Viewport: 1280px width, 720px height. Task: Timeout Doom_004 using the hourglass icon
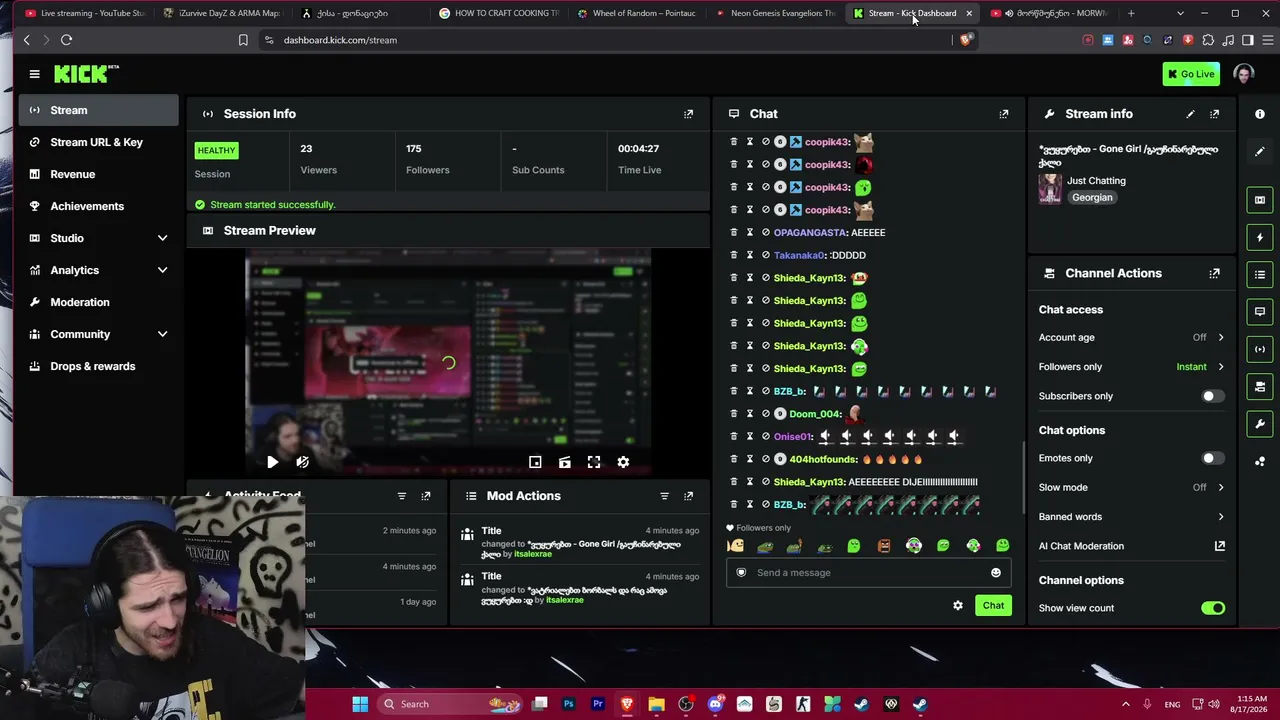point(749,414)
